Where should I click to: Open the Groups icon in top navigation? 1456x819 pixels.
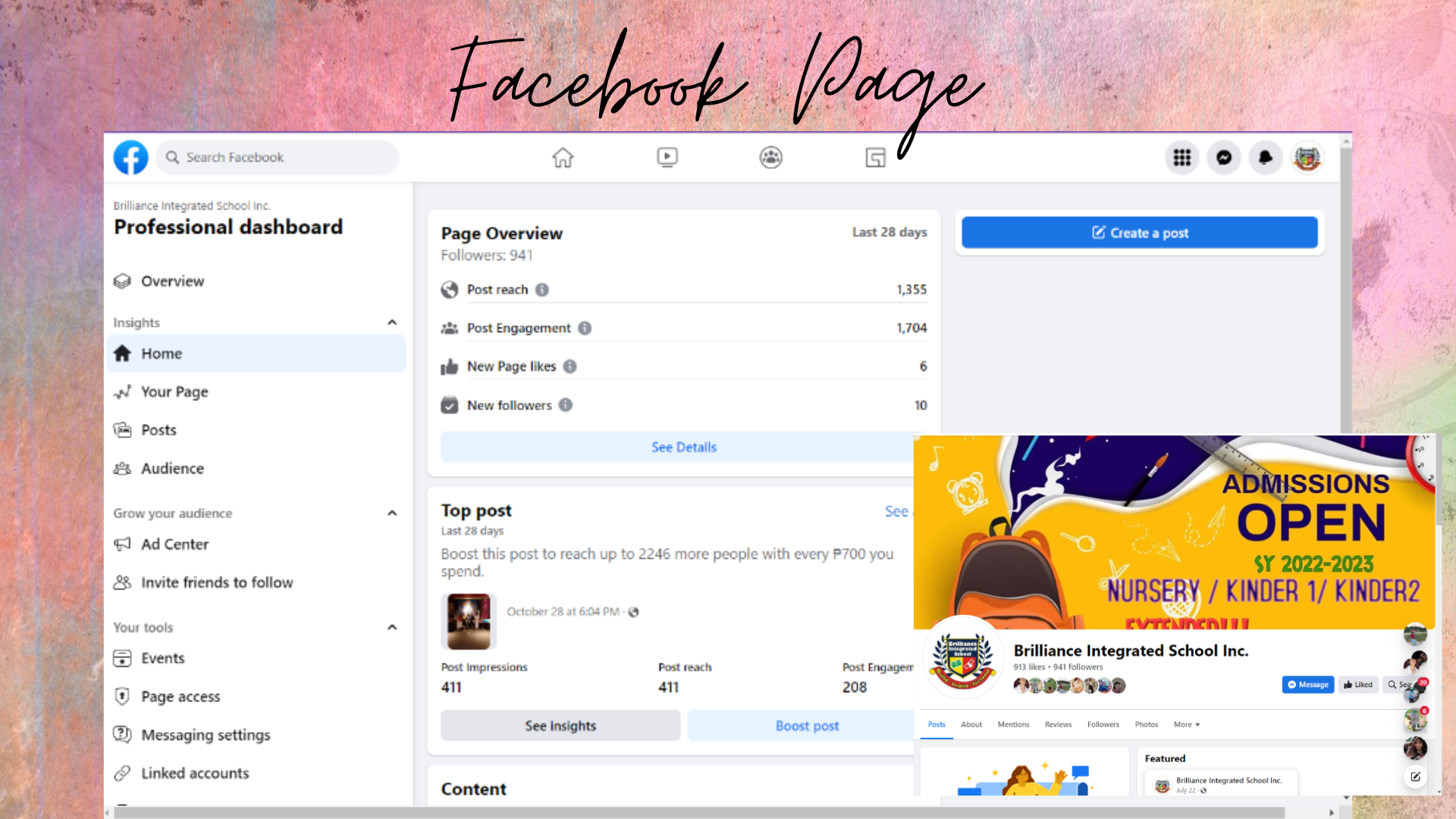click(770, 158)
